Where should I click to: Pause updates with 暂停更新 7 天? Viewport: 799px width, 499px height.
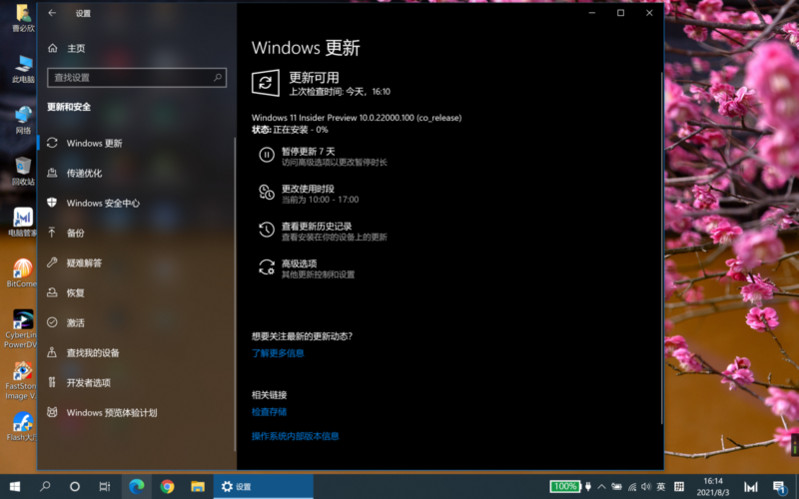point(308,151)
